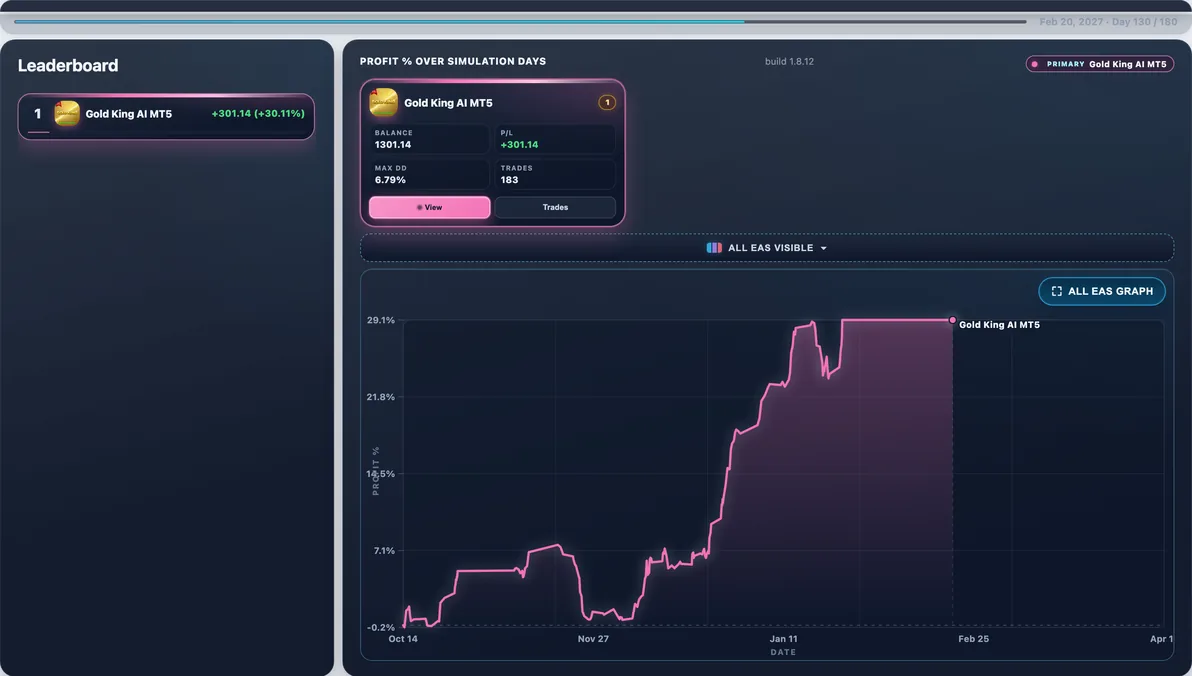Click the PROFIT % OVER SIMULATION DAYS title

[x=453, y=62]
